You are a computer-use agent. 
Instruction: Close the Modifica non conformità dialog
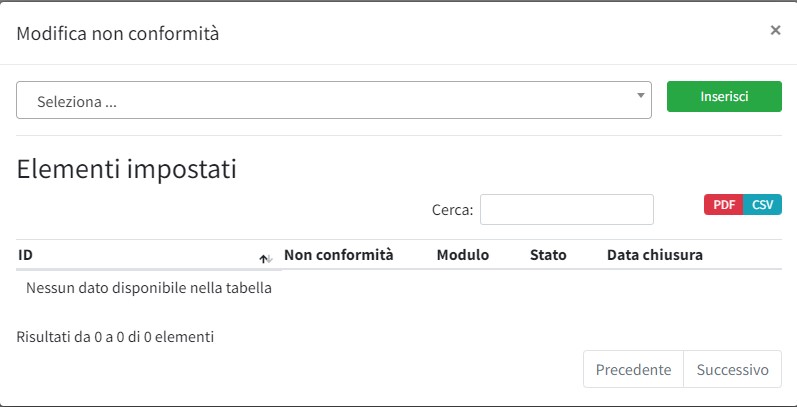point(775,30)
